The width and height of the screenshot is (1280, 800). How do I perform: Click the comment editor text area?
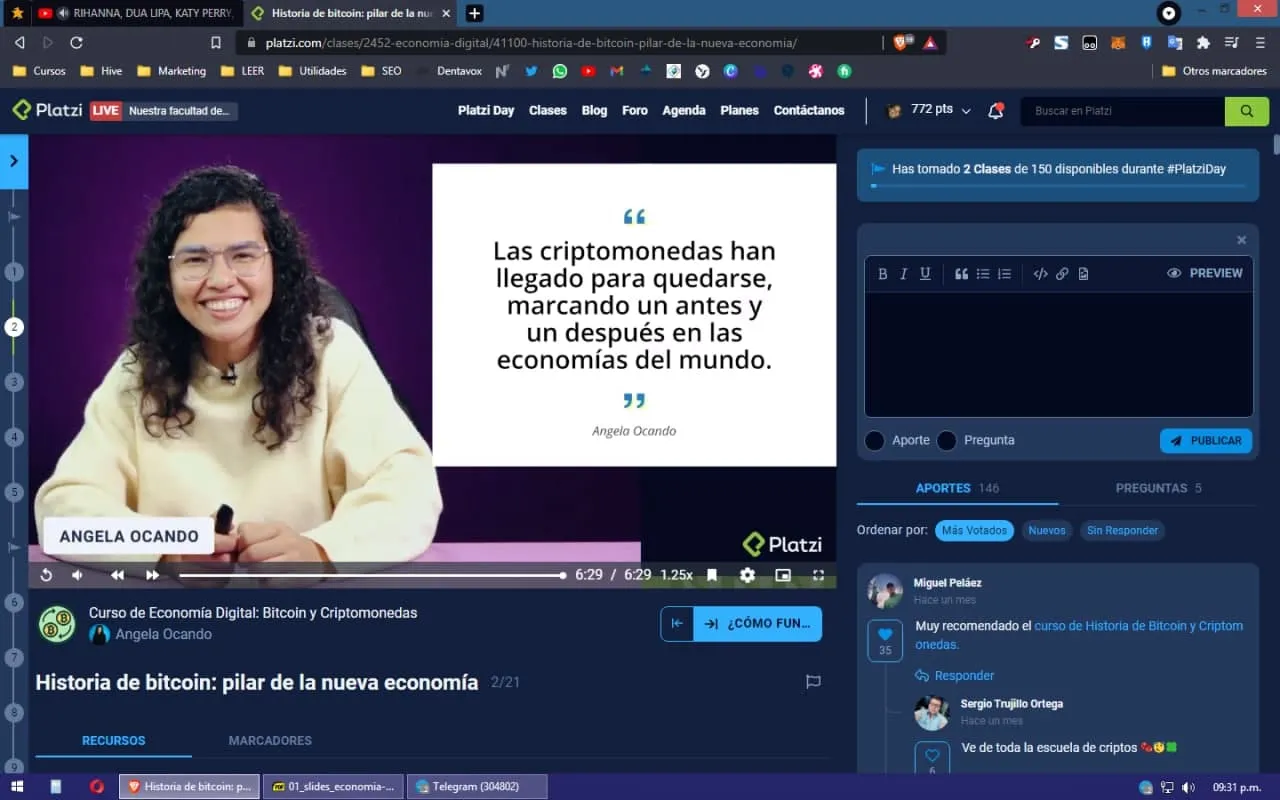point(1059,354)
